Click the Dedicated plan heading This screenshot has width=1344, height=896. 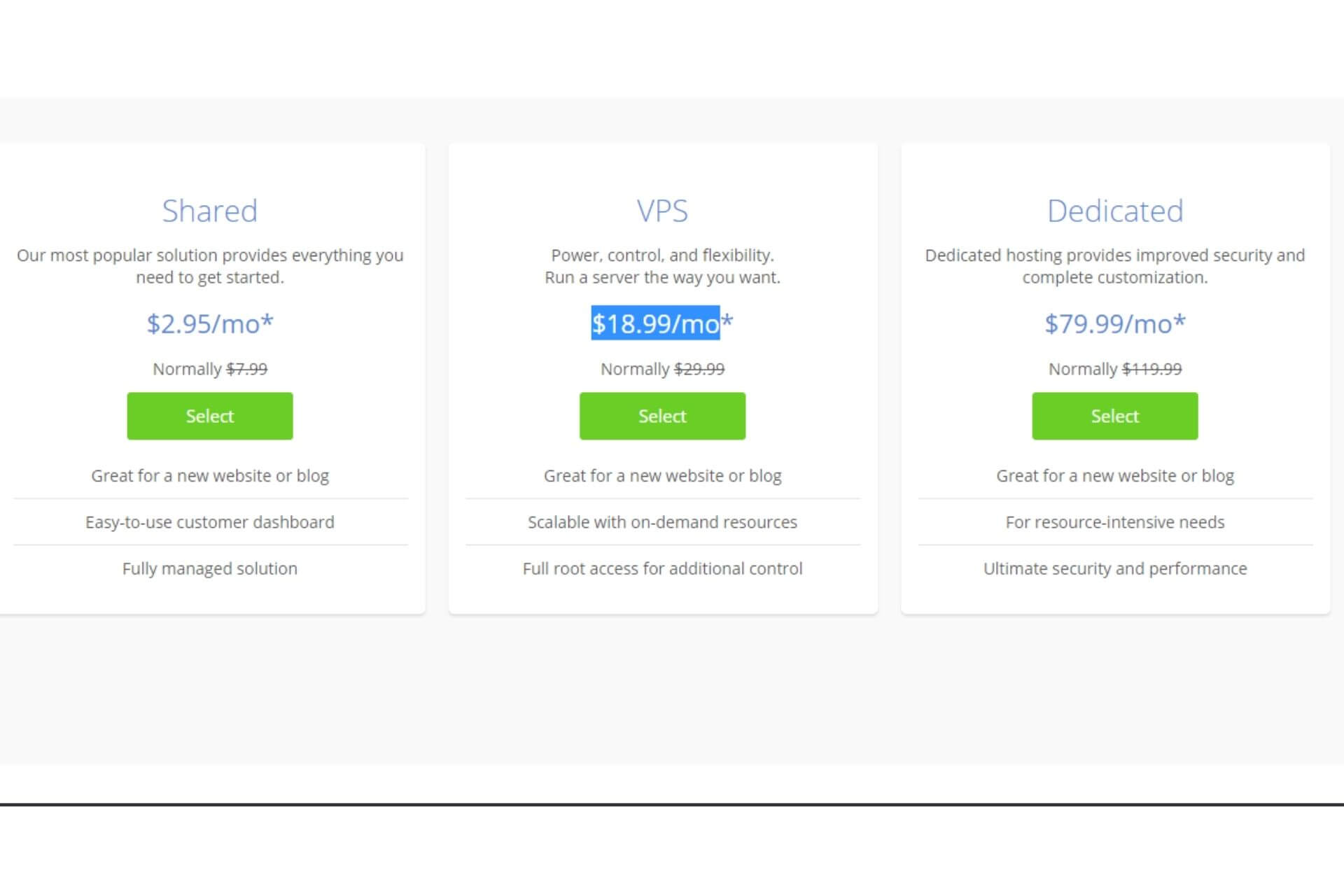(1114, 211)
